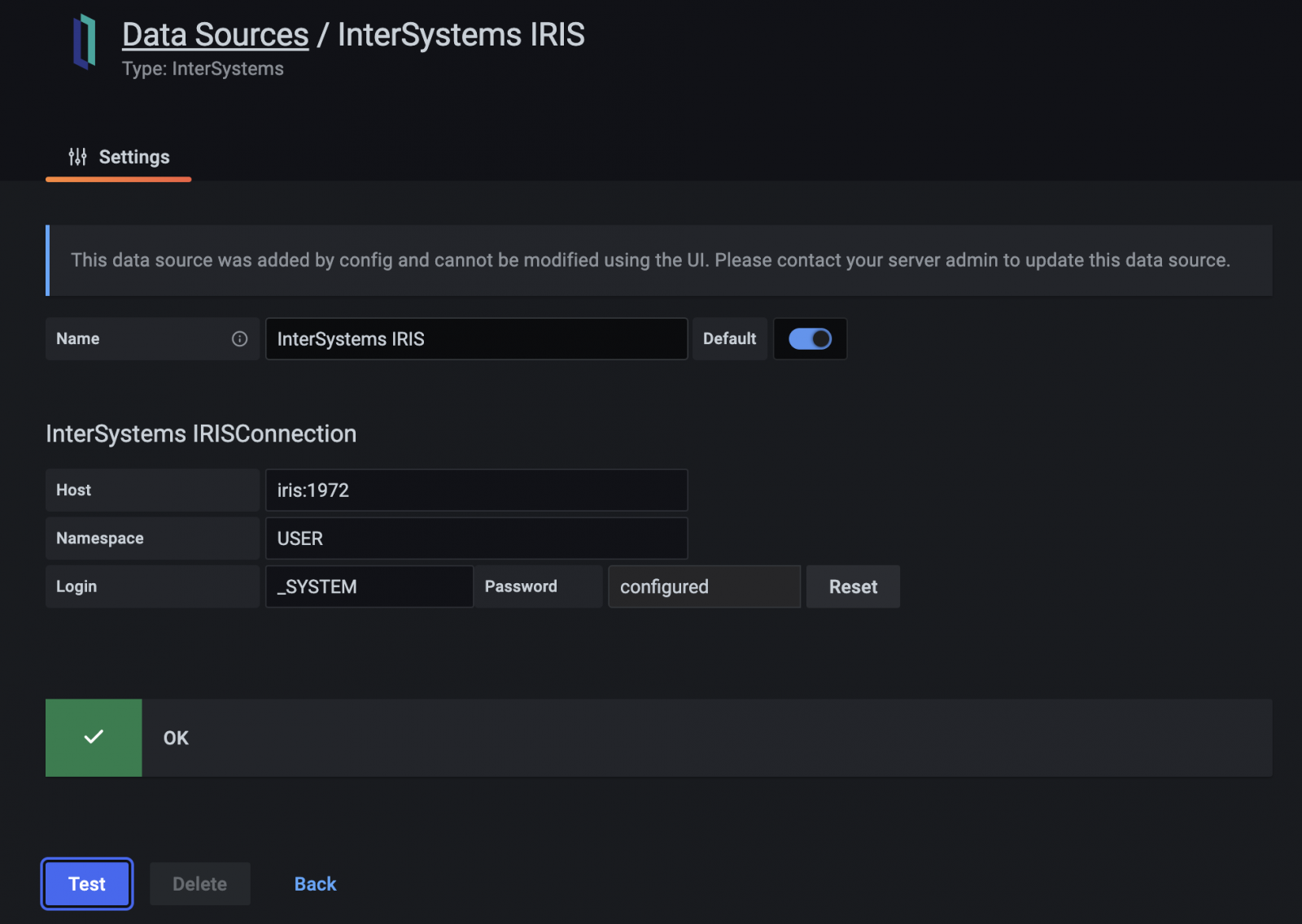Screen dimensions: 1302x924
Task: Click the green checkmark status icon
Action: click(94, 738)
